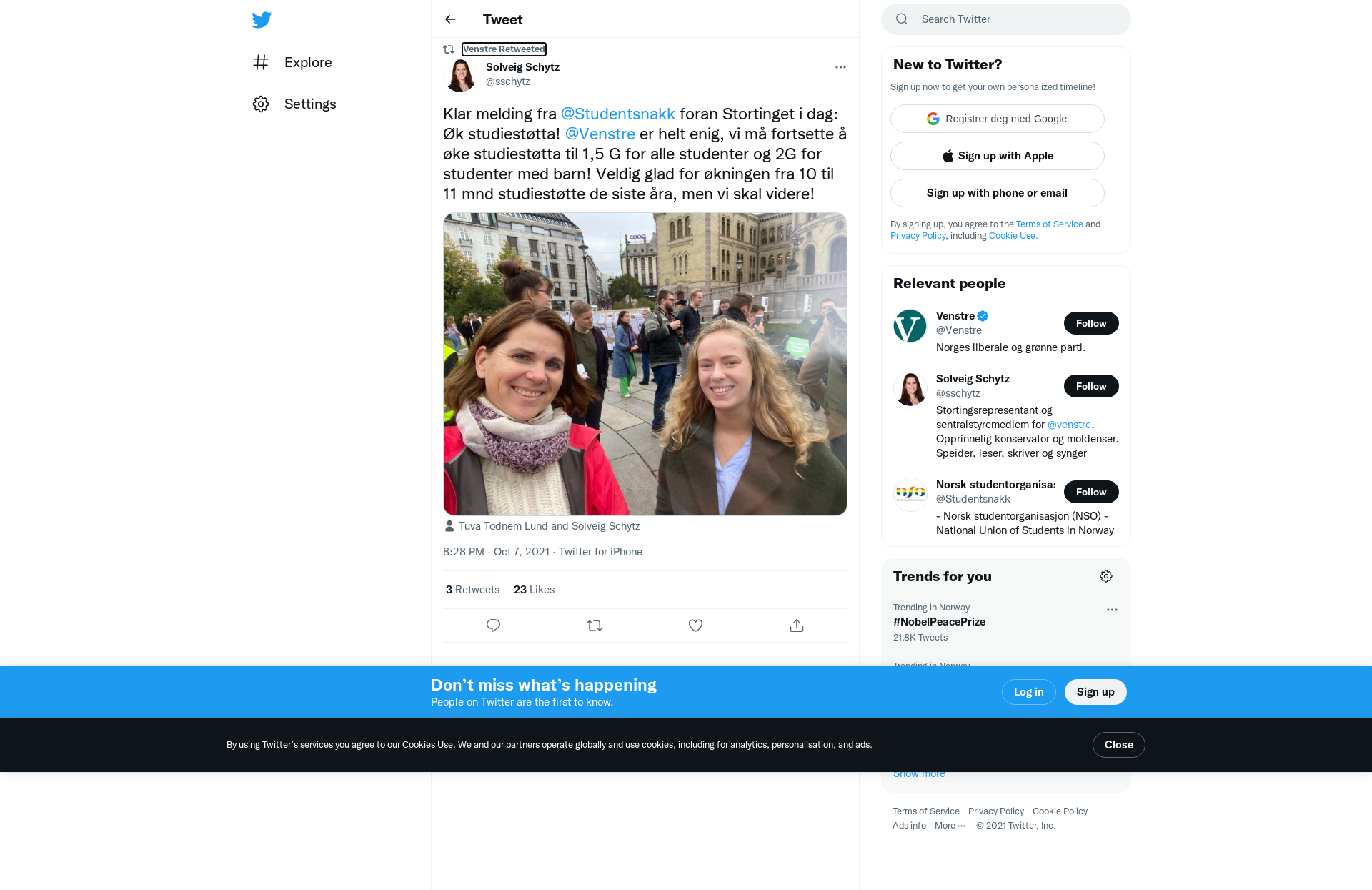Open Solveig Schytz avatar in Relevant people
The image size is (1372, 890).
(x=910, y=389)
